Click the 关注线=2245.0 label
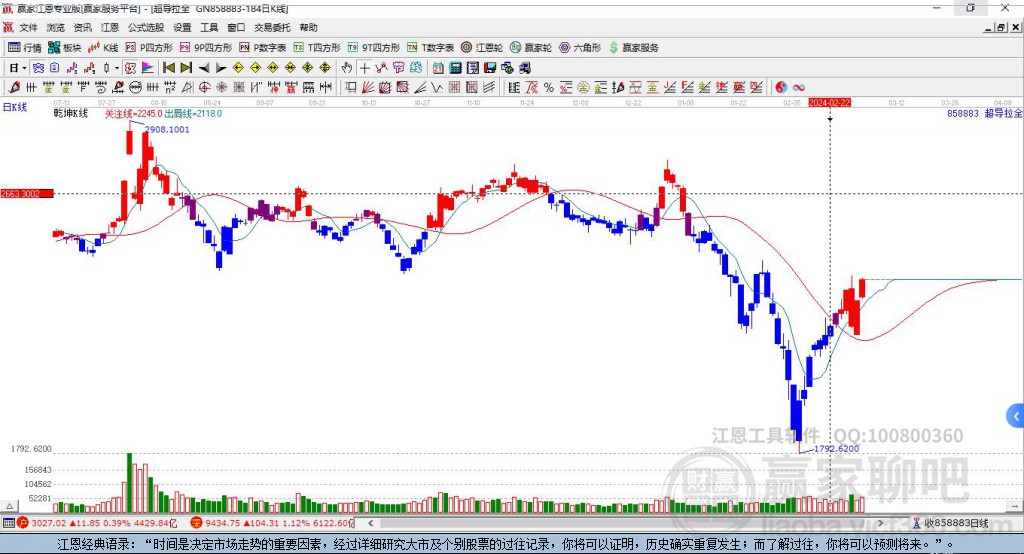Image resolution: width=1024 pixels, height=554 pixels. pos(133,114)
